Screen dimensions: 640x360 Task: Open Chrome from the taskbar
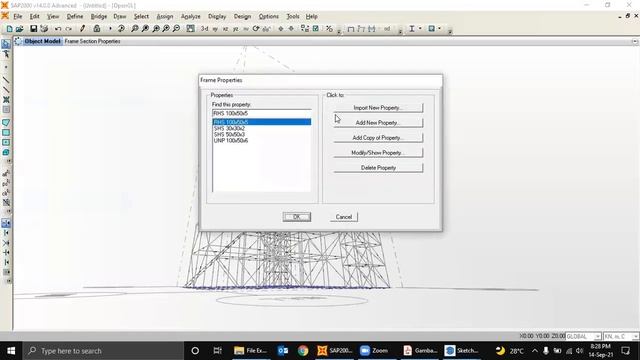pos(303,351)
